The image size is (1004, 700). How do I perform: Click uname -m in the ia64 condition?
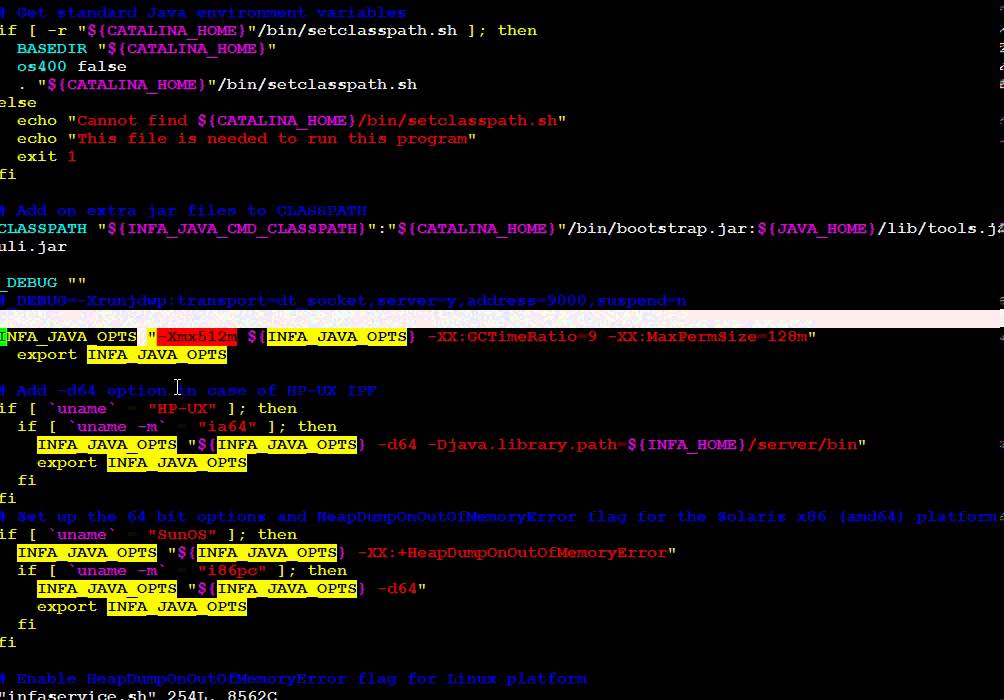point(117,427)
